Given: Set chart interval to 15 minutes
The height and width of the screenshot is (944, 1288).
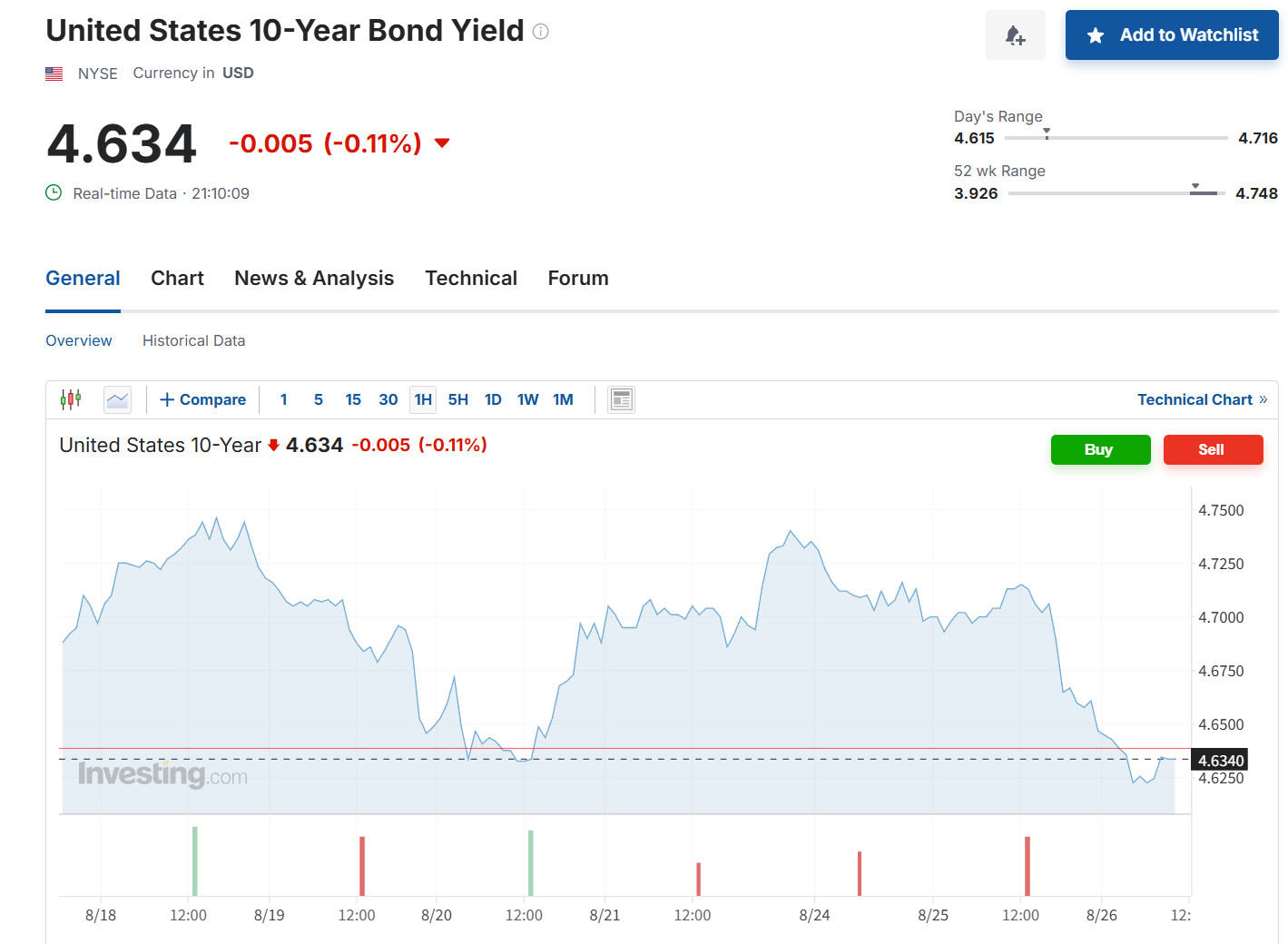Looking at the screenshot, I should (353, 399).
